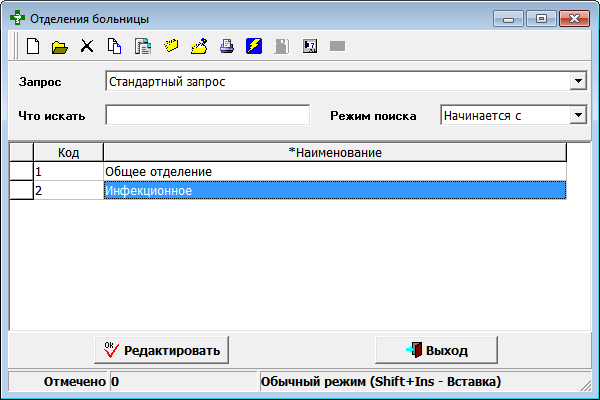The width and height of the screenshot is (600, 400).
Task: Click the blank page new record icon
Action: [33, 46]
